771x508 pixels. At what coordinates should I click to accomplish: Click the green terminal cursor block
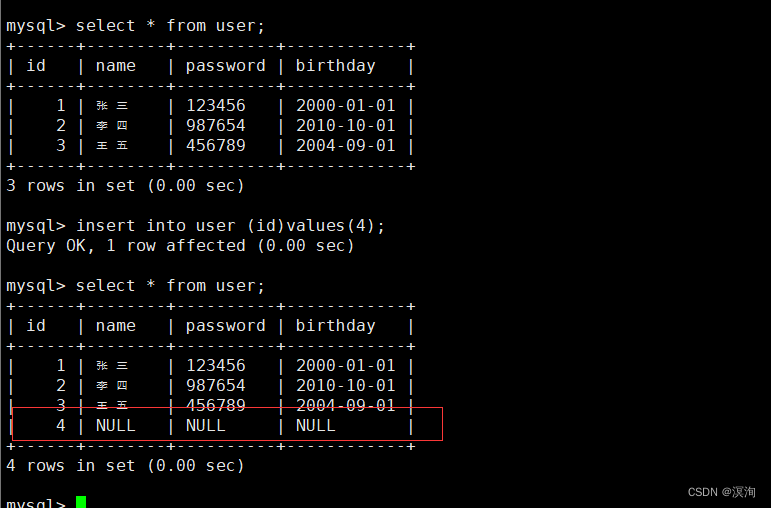pyautogui.click(x=81, y=502)
